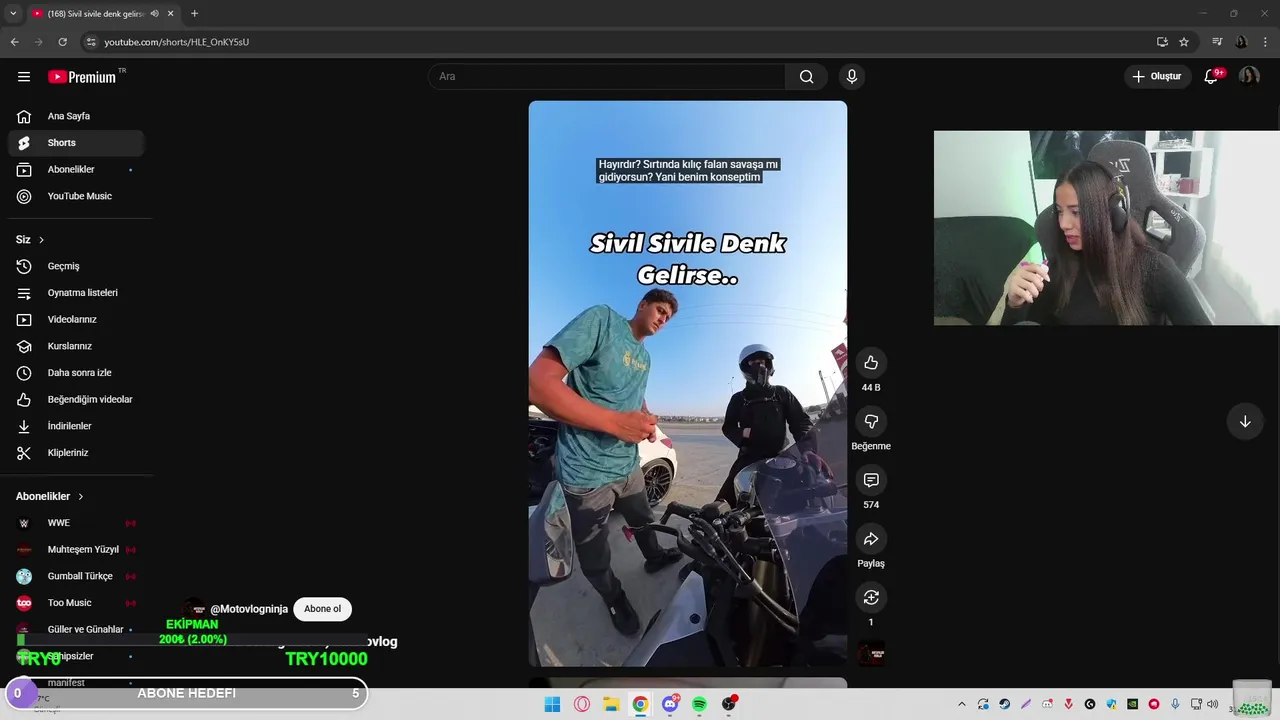
Task: Like the short with thumbs up
Action: point(871,362)
